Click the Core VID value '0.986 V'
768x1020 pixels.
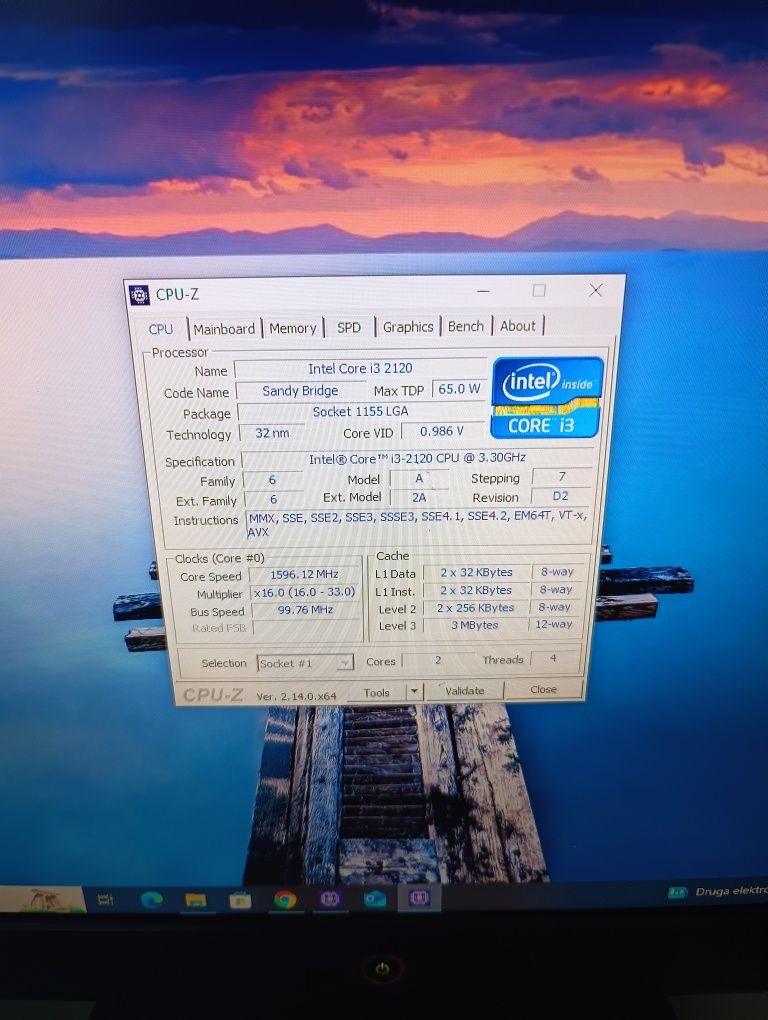click(x=442, y=431)
